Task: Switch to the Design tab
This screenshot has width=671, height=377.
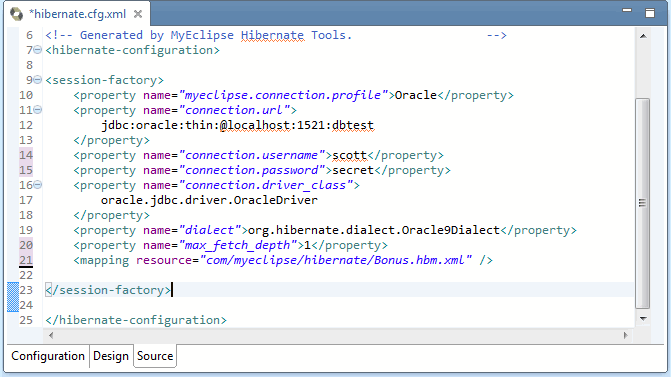Action: (111, 356)
